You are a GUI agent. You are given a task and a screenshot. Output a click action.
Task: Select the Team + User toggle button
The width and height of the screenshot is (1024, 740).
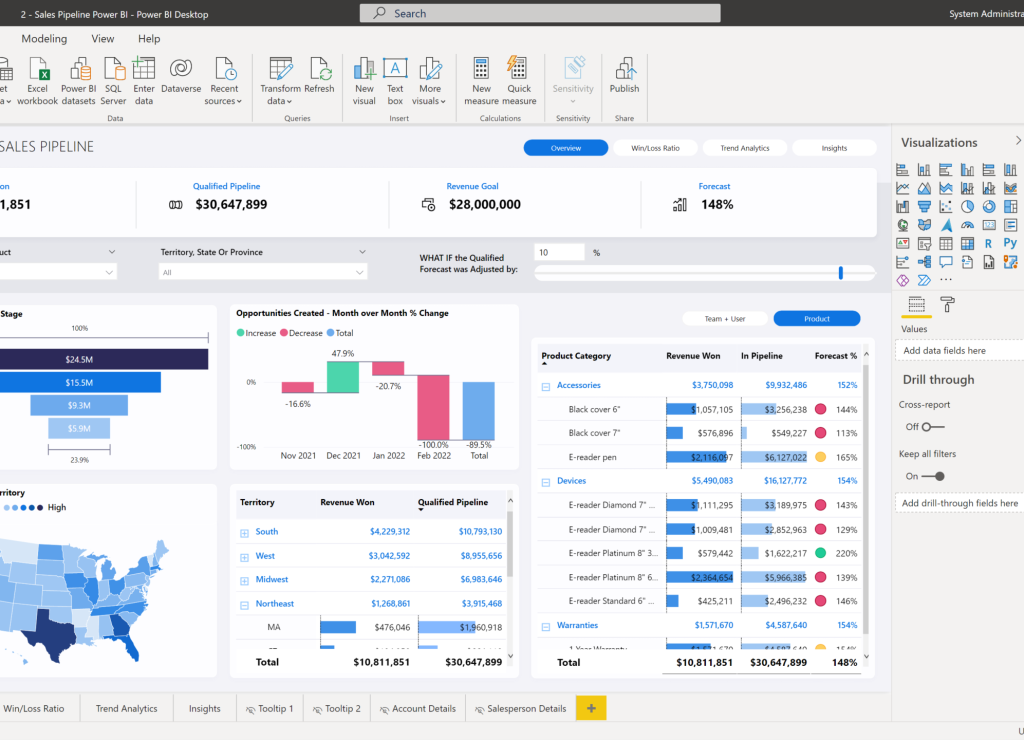click(725, 319)
